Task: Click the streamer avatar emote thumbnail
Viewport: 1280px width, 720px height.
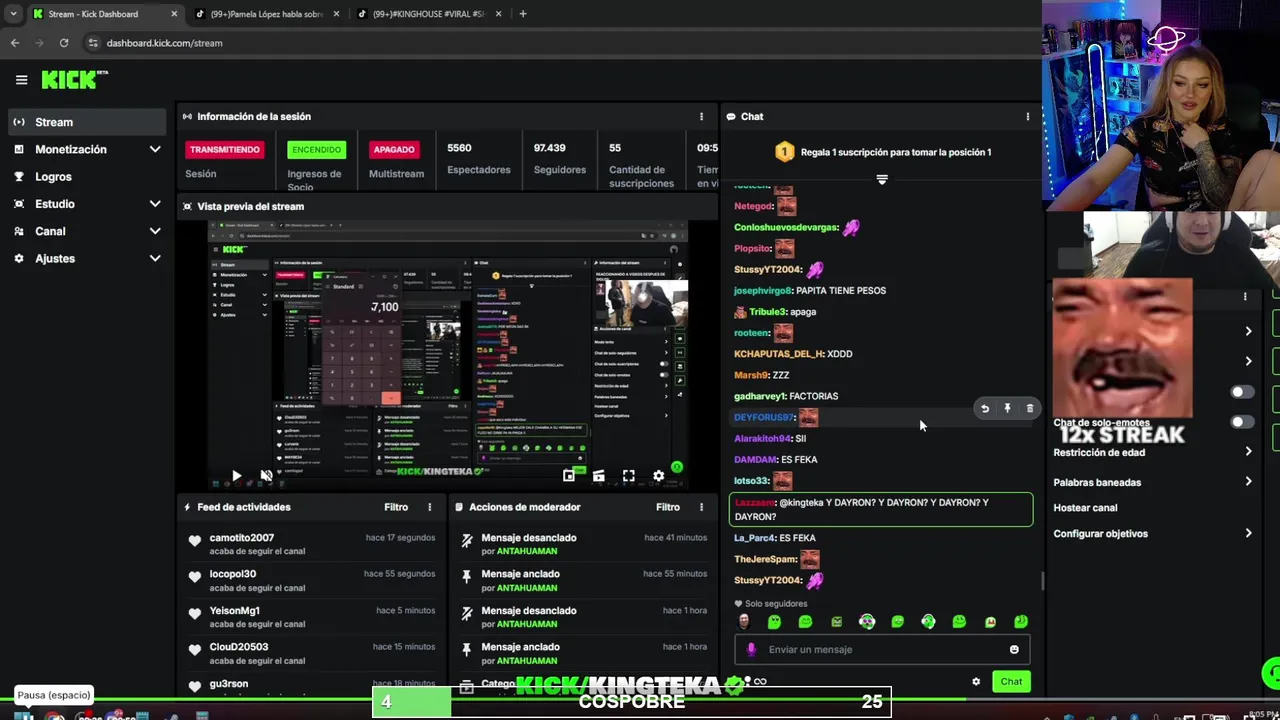Action: pyautogui.click(x=743, y=622)
